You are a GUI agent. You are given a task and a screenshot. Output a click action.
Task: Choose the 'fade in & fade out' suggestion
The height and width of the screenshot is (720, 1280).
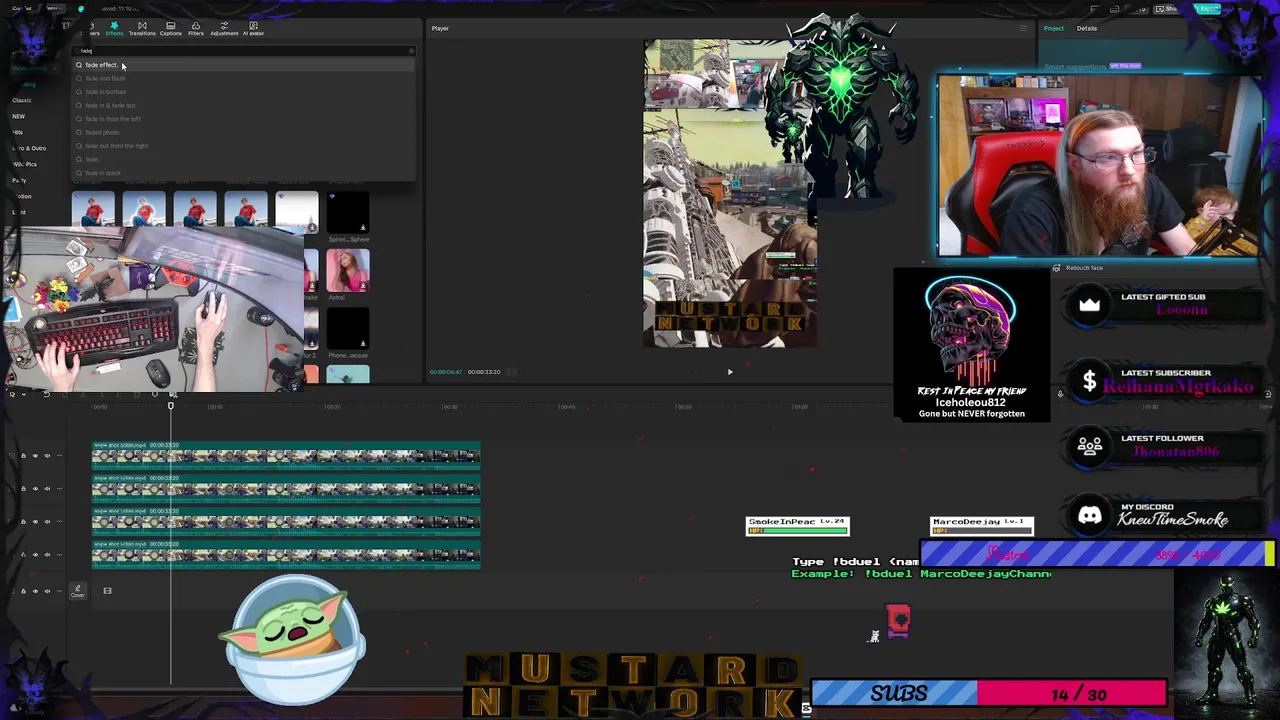[x=244, y=105]
